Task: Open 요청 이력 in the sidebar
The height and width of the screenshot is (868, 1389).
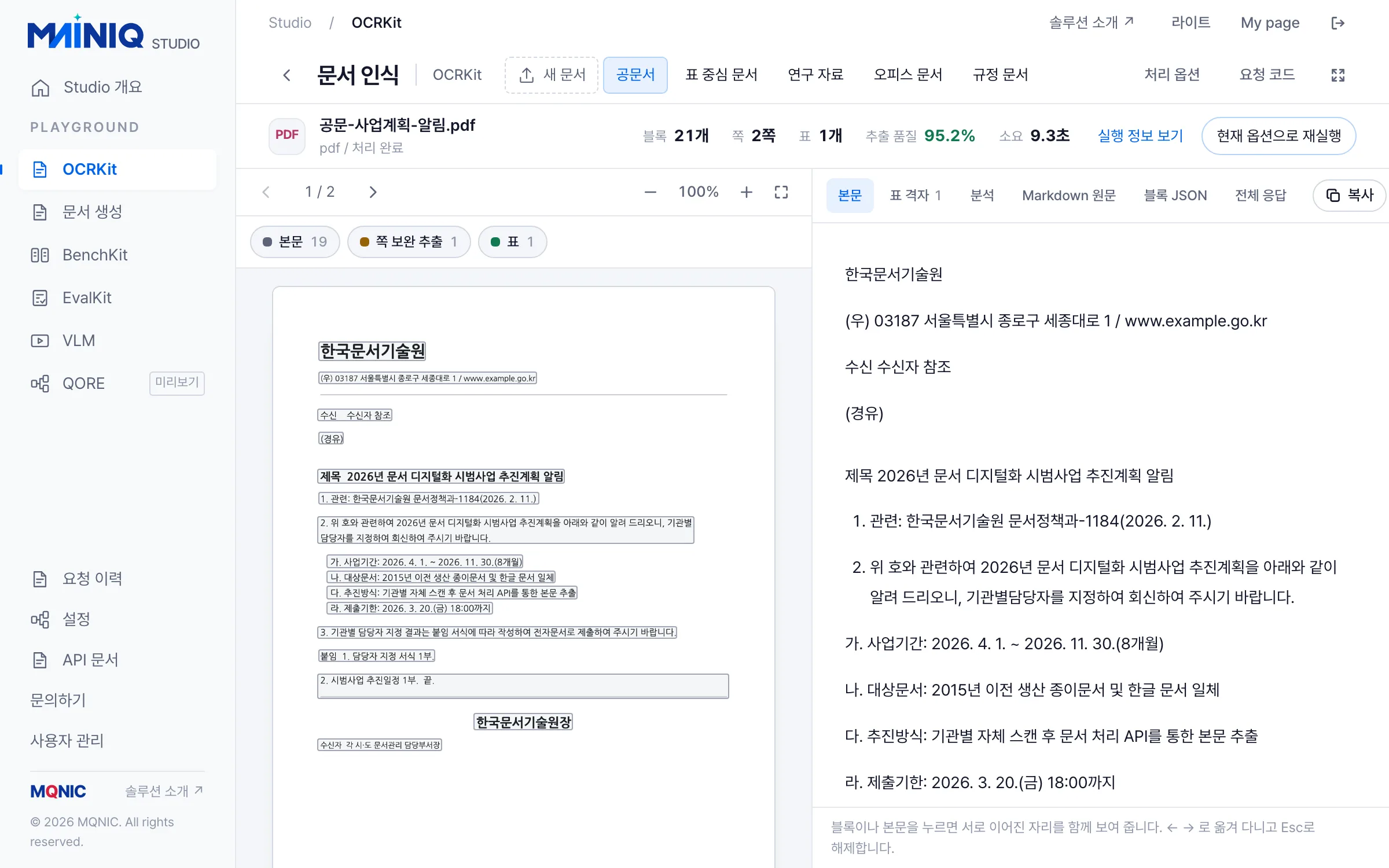Action: coord(117,579)
